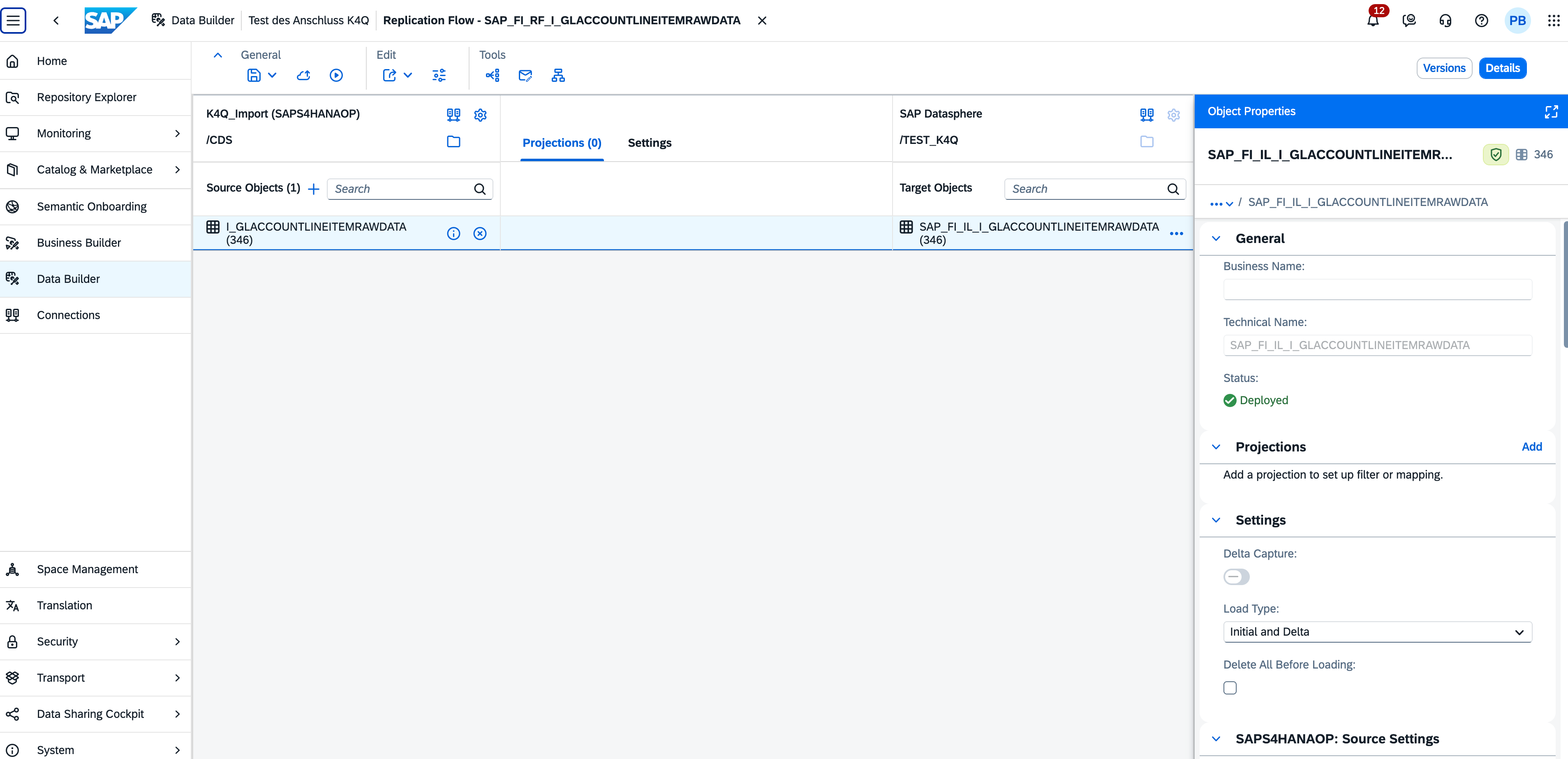Open the help question mark icon
The width and height of the screenshot is (1568, 759).
1482,20
